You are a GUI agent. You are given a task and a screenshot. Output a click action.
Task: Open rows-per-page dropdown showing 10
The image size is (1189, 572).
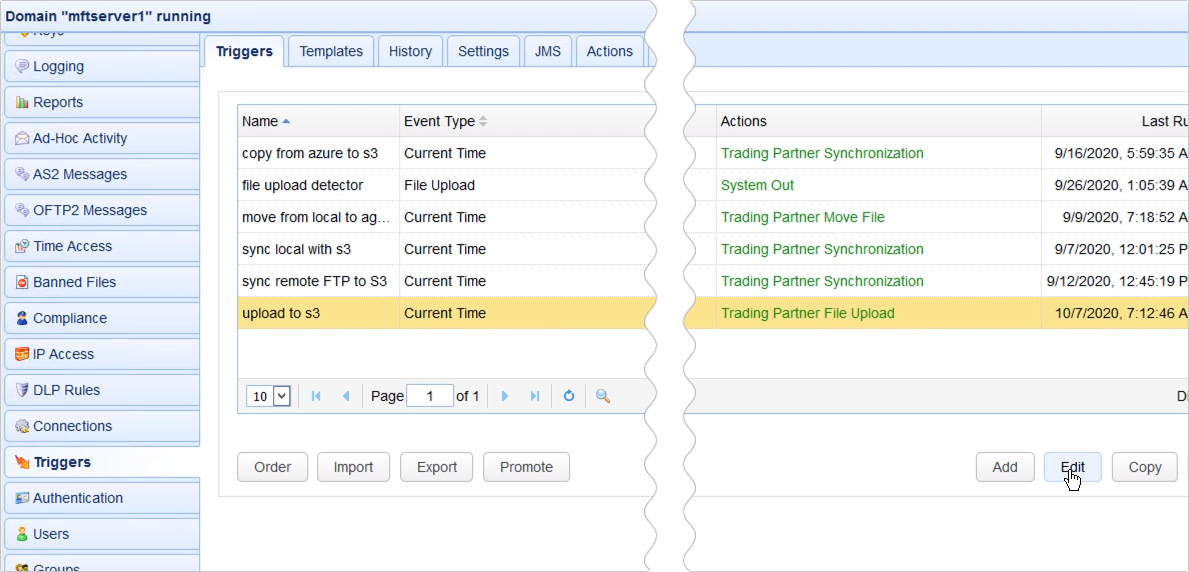(268, 396)
